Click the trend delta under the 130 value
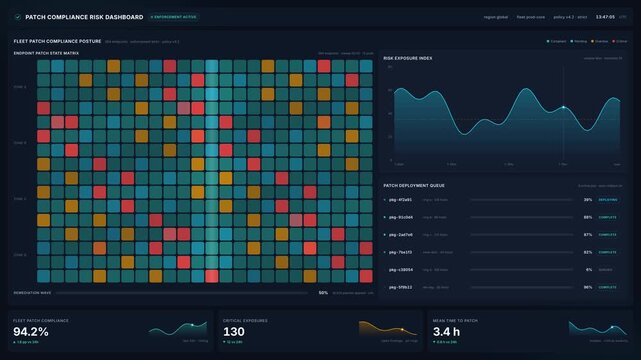This screenshot has height=360, width=641. [x=233, y=342]
